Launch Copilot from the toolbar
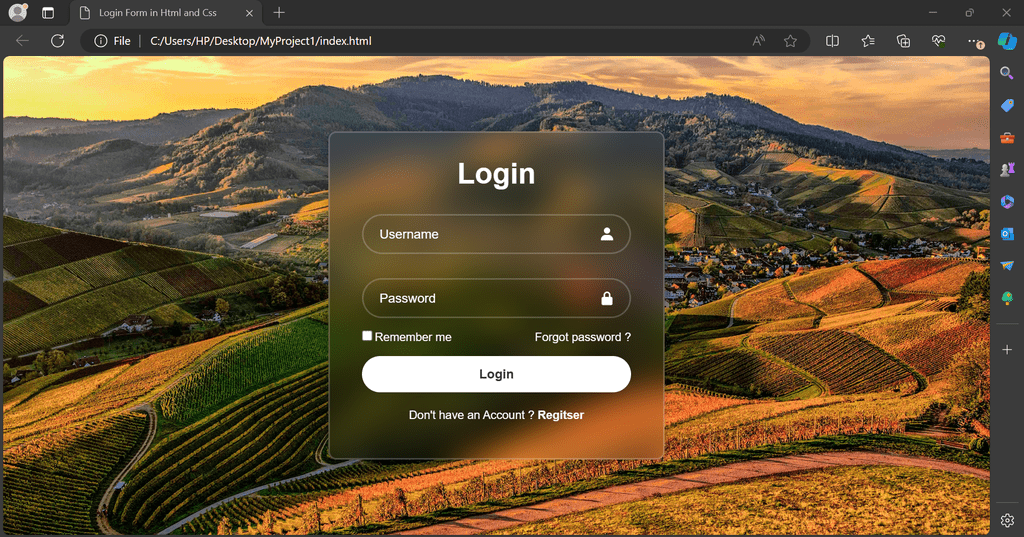Screen dimensions: 1024x537 pyautogui.click(x=1007, y=41)
